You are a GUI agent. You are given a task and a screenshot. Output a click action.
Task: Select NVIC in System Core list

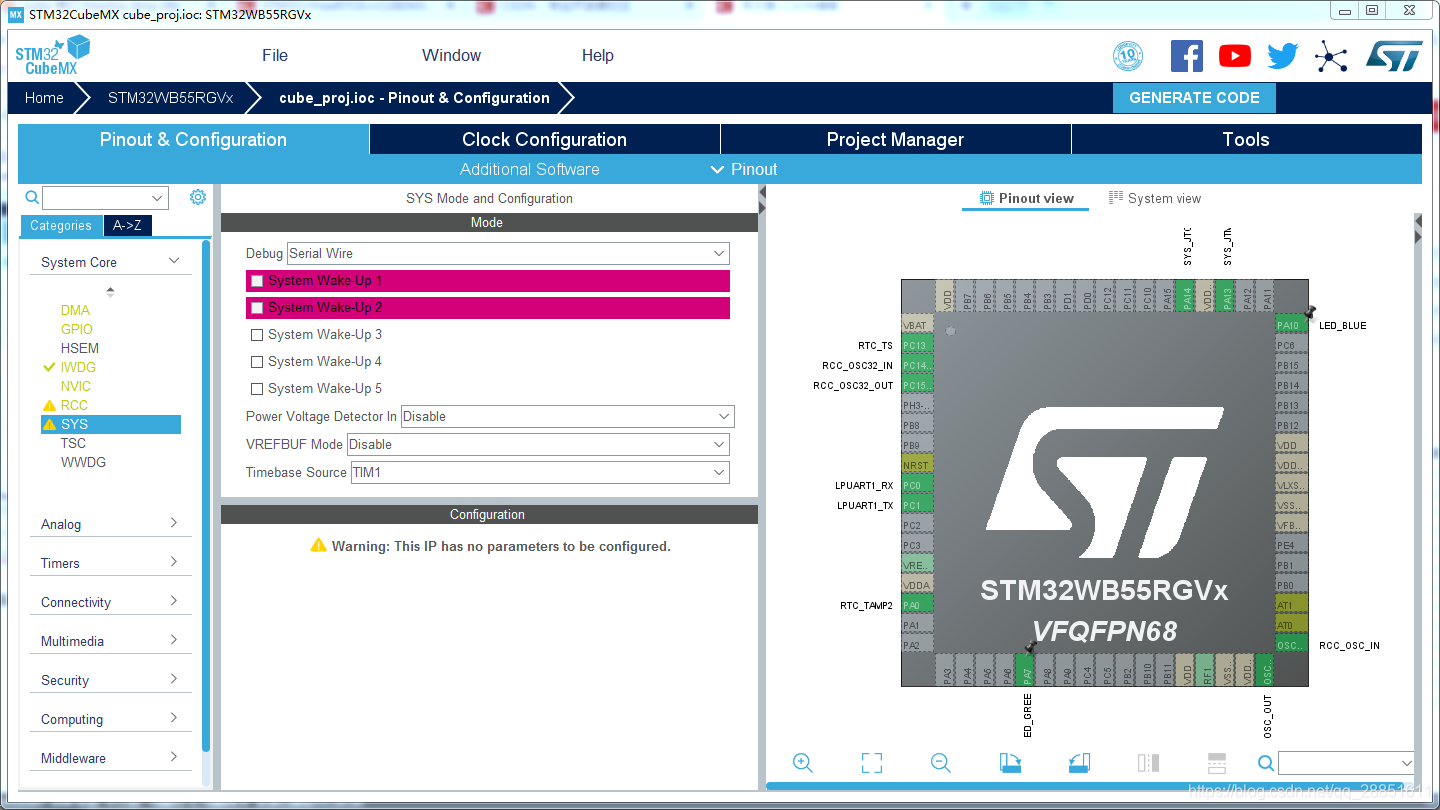(x=75, y=386)
